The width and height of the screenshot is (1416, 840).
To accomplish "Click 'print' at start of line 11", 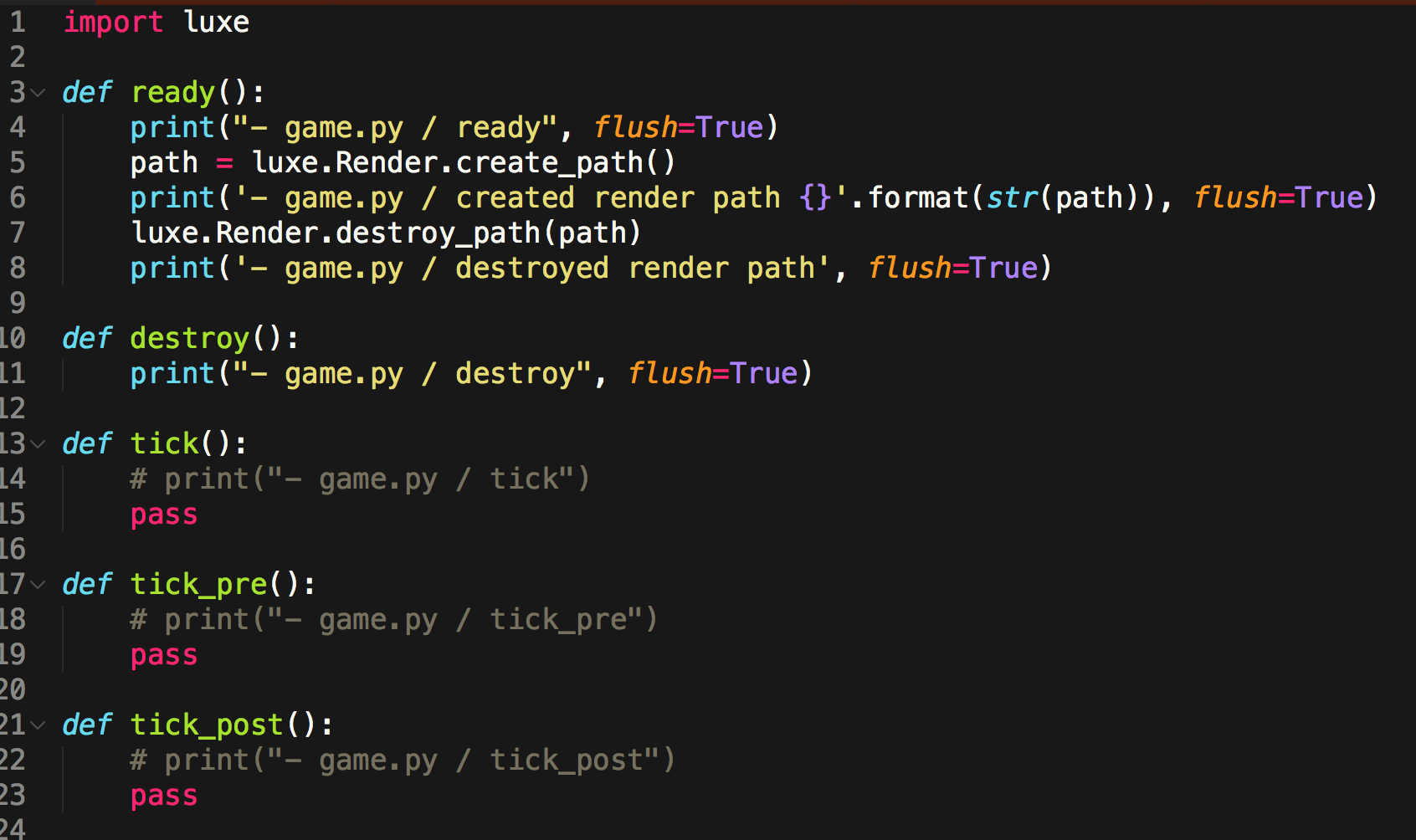I will 172,374.
